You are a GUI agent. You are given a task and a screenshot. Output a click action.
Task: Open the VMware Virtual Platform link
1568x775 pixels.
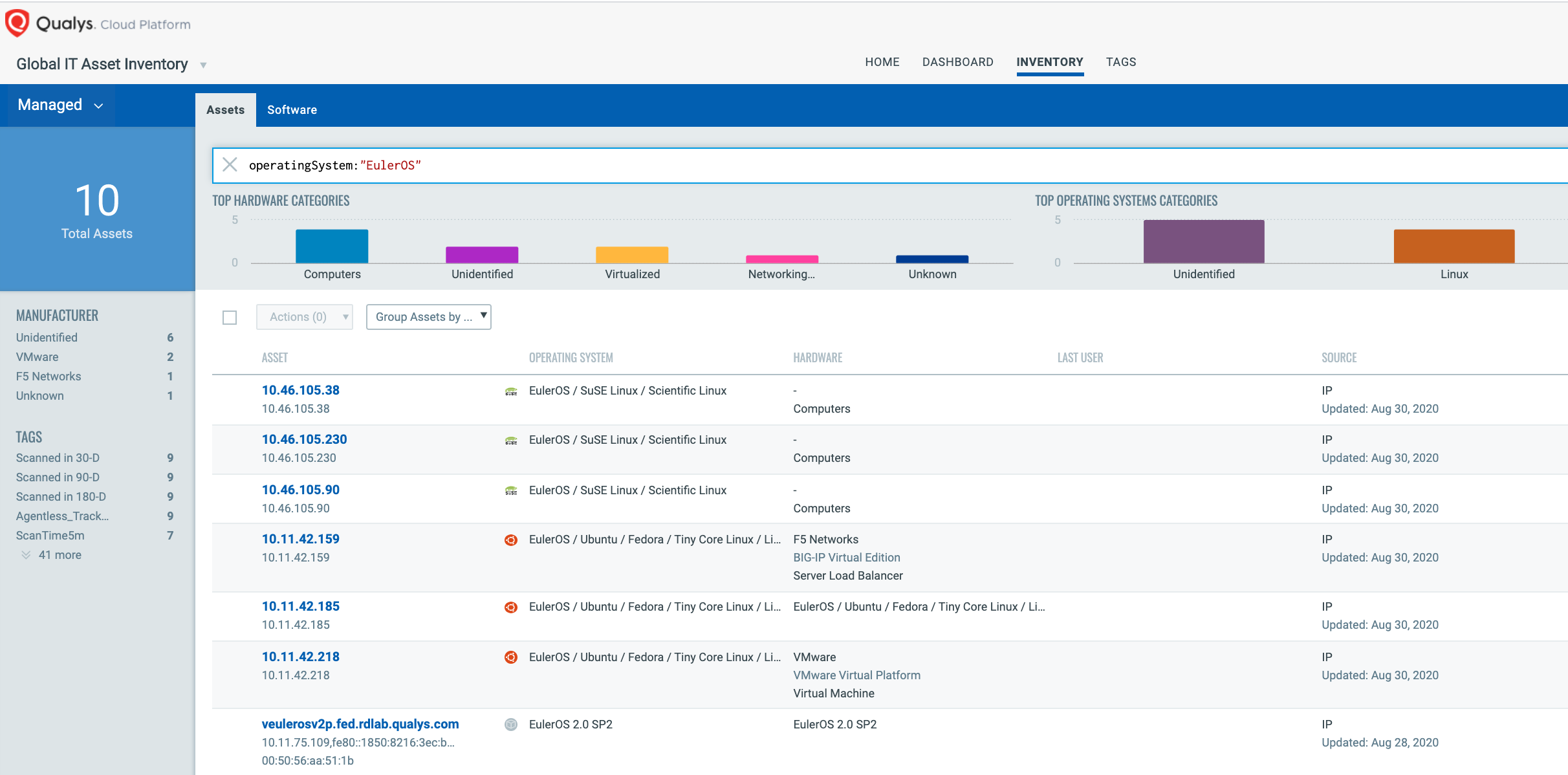tap(856, 675)
